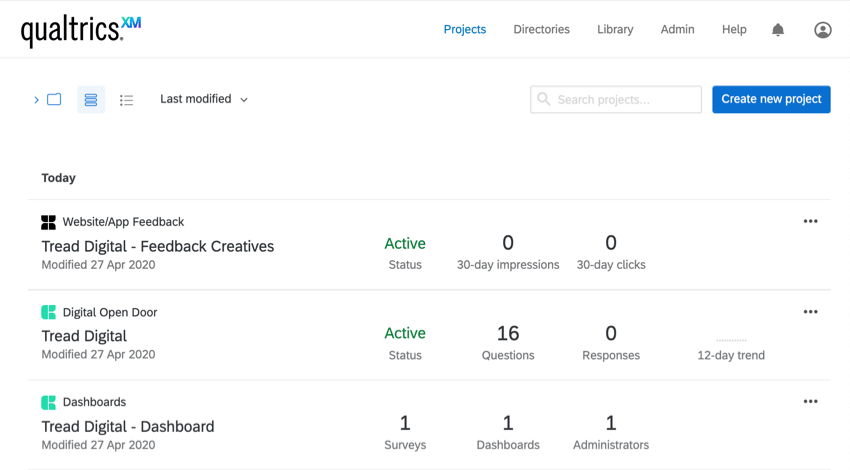
Task: Open options menu for Tread Digital survey
Action: click(810, 311)
